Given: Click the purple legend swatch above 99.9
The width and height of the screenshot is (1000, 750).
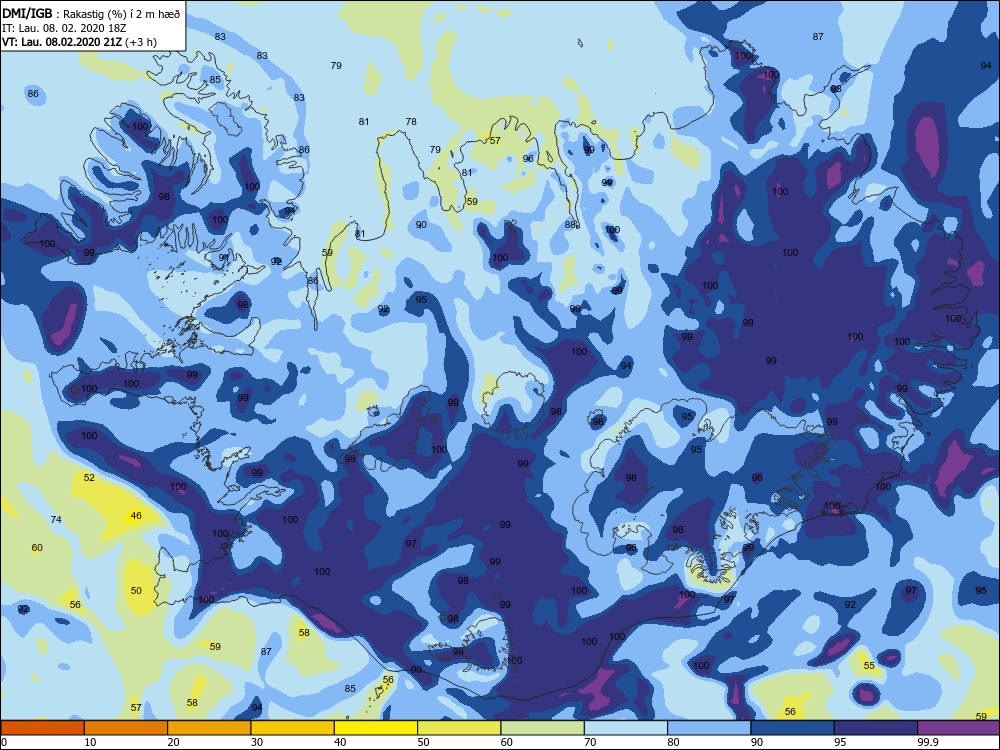Looking at the screenshot, I should pyautogui.click(x=958, y=728).
